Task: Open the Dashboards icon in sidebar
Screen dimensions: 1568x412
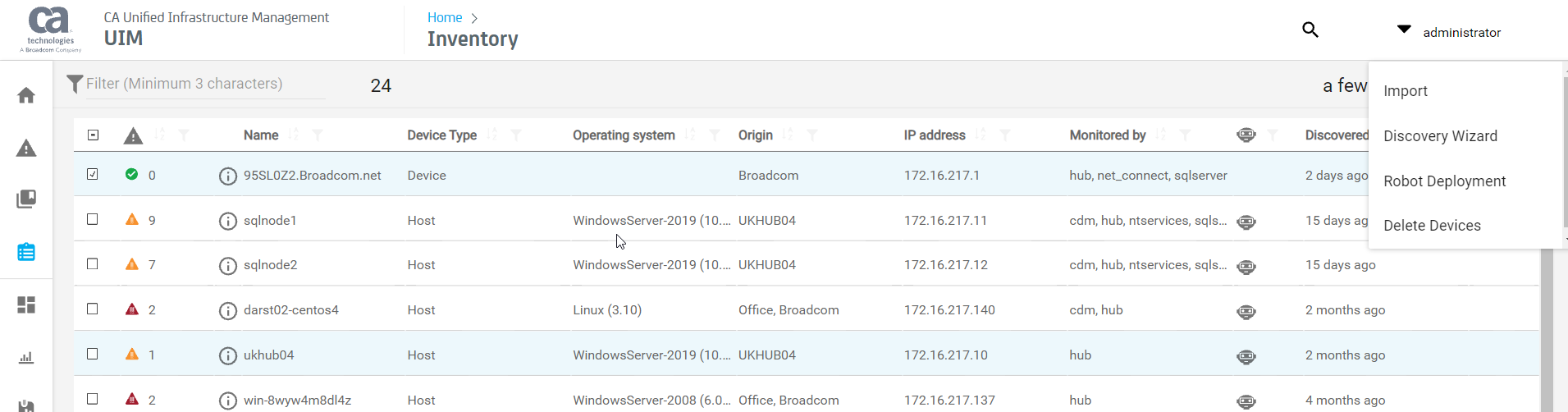Action: click(x=26, y=305)
